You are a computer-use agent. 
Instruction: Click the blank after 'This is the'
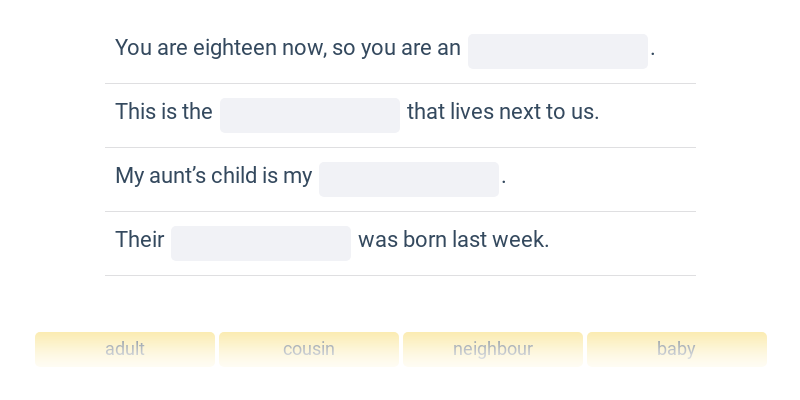pyautogui.click(x=310, y=115)
